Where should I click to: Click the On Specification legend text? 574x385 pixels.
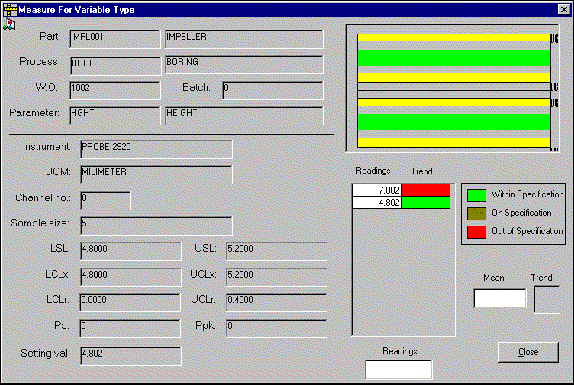coord(521,213)
